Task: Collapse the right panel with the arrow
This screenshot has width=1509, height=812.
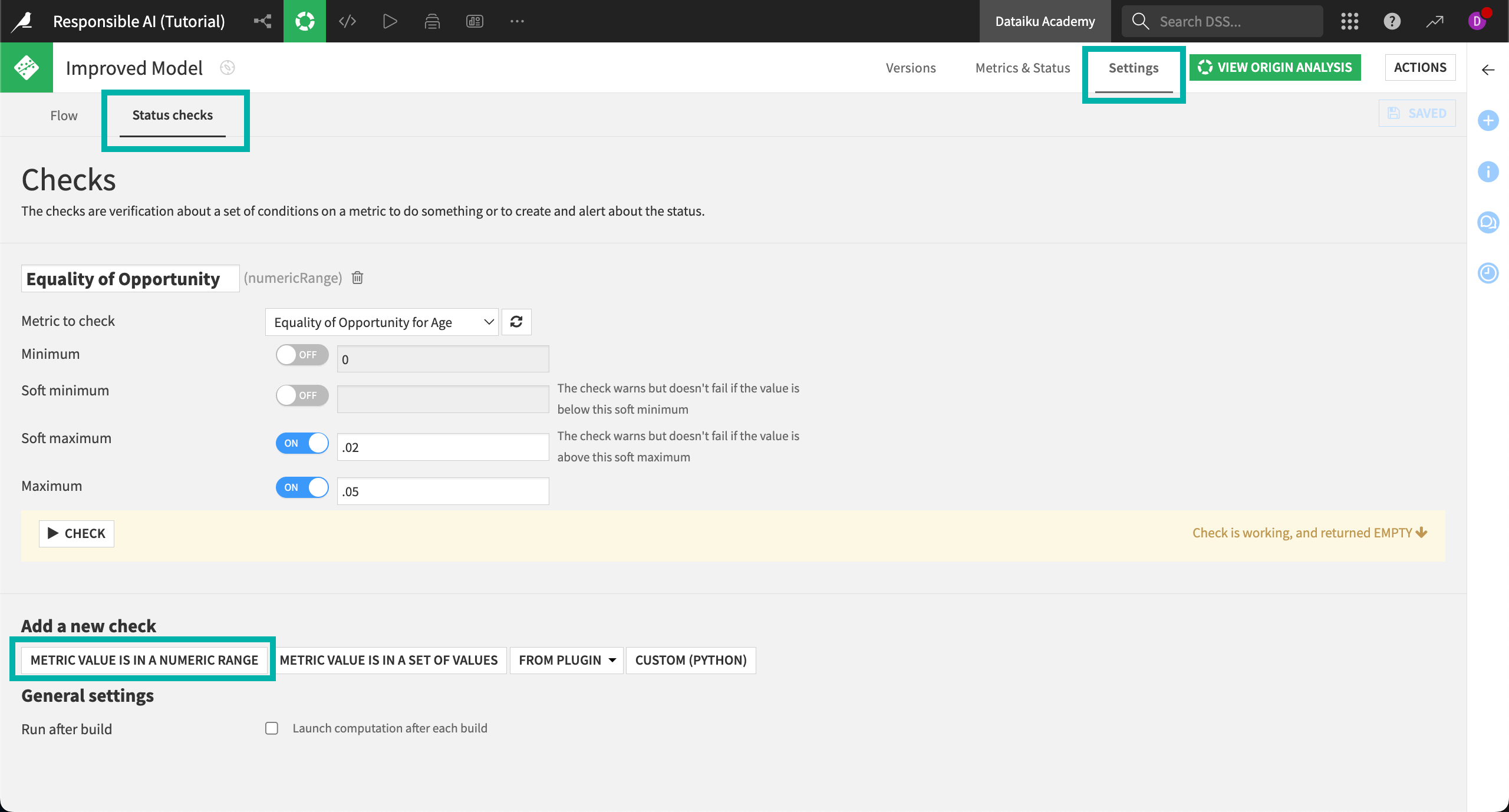Action: 1489,70
